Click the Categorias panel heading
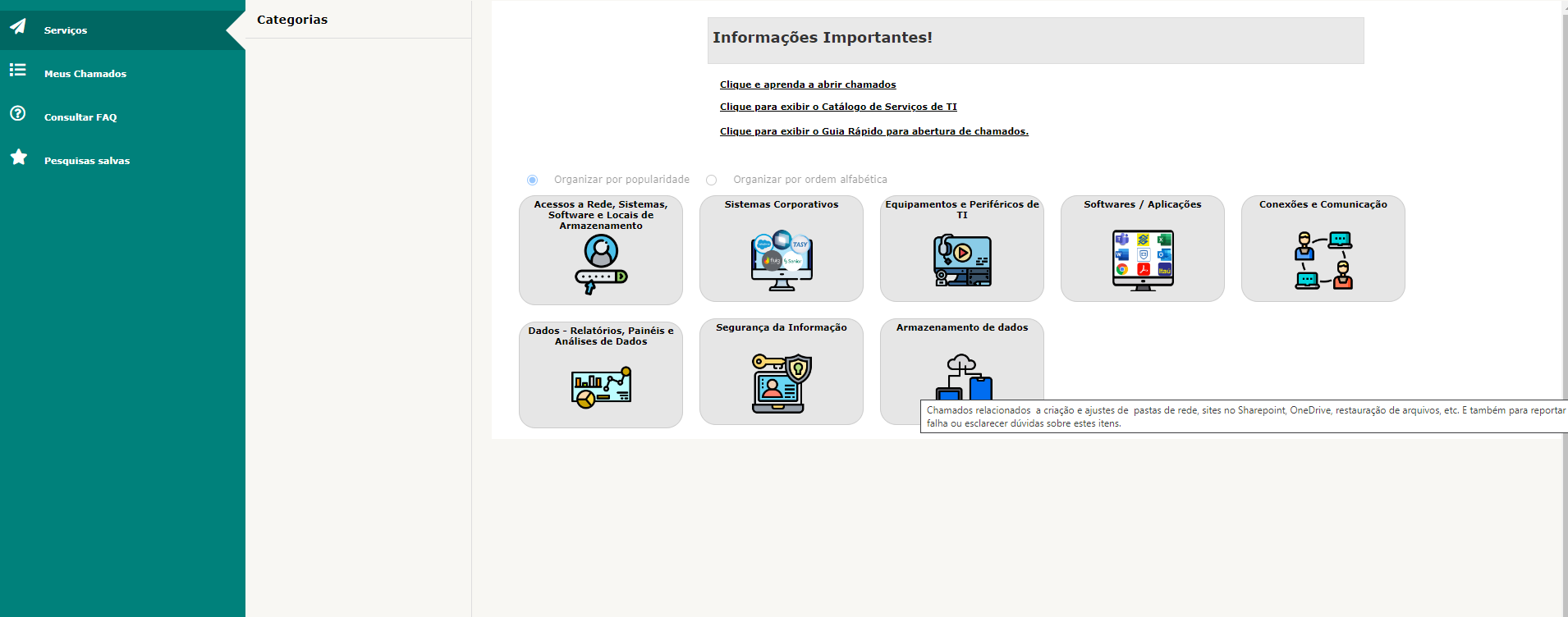The width and height of the screenshot is (1568, 617). 292,20
